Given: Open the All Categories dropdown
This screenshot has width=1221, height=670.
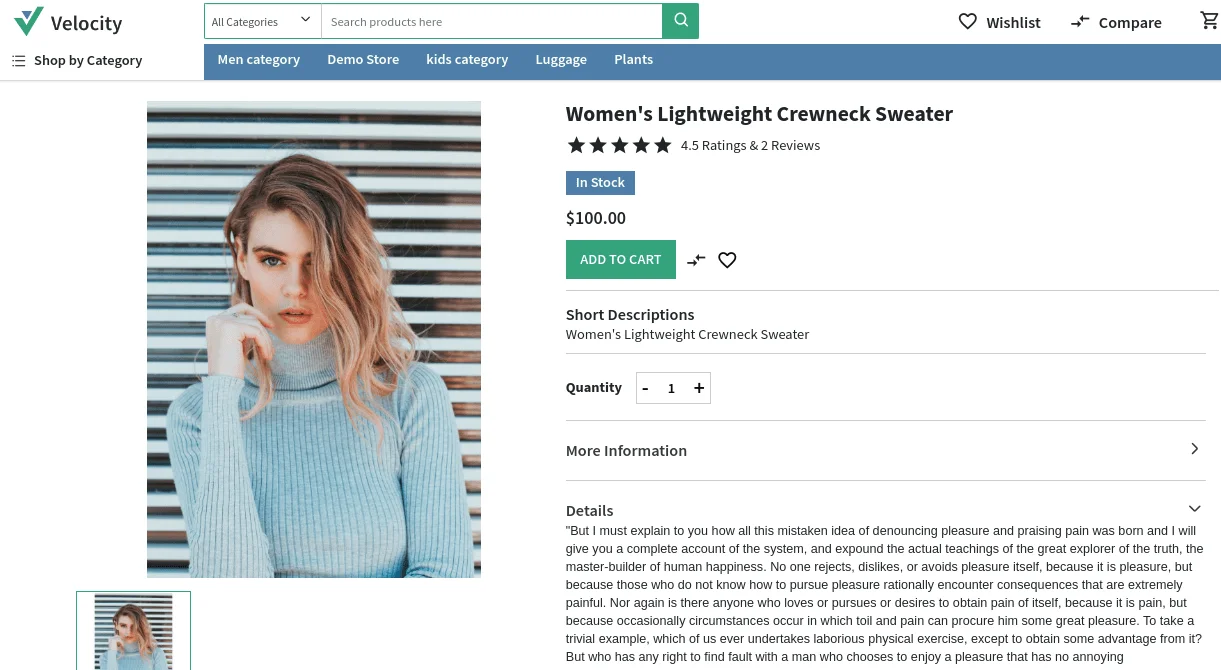Looking at the screenshot, I should coord(262,21).
